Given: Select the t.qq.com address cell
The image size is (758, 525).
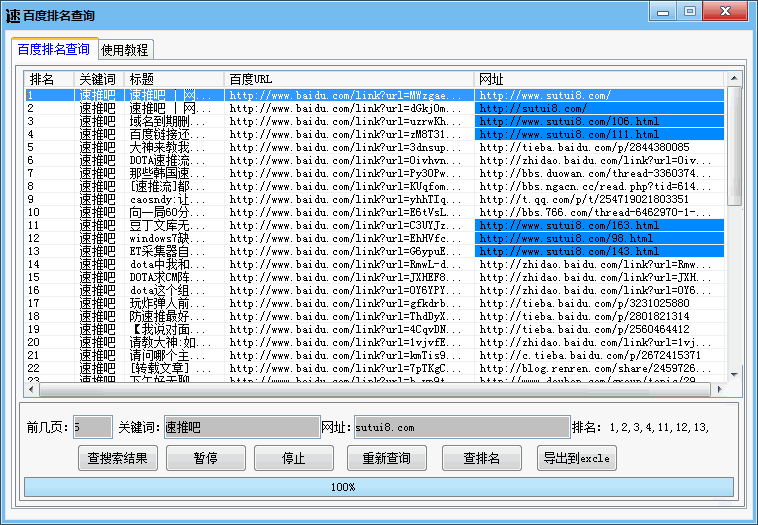Looking at the screenshot, I should pos(598,200).
